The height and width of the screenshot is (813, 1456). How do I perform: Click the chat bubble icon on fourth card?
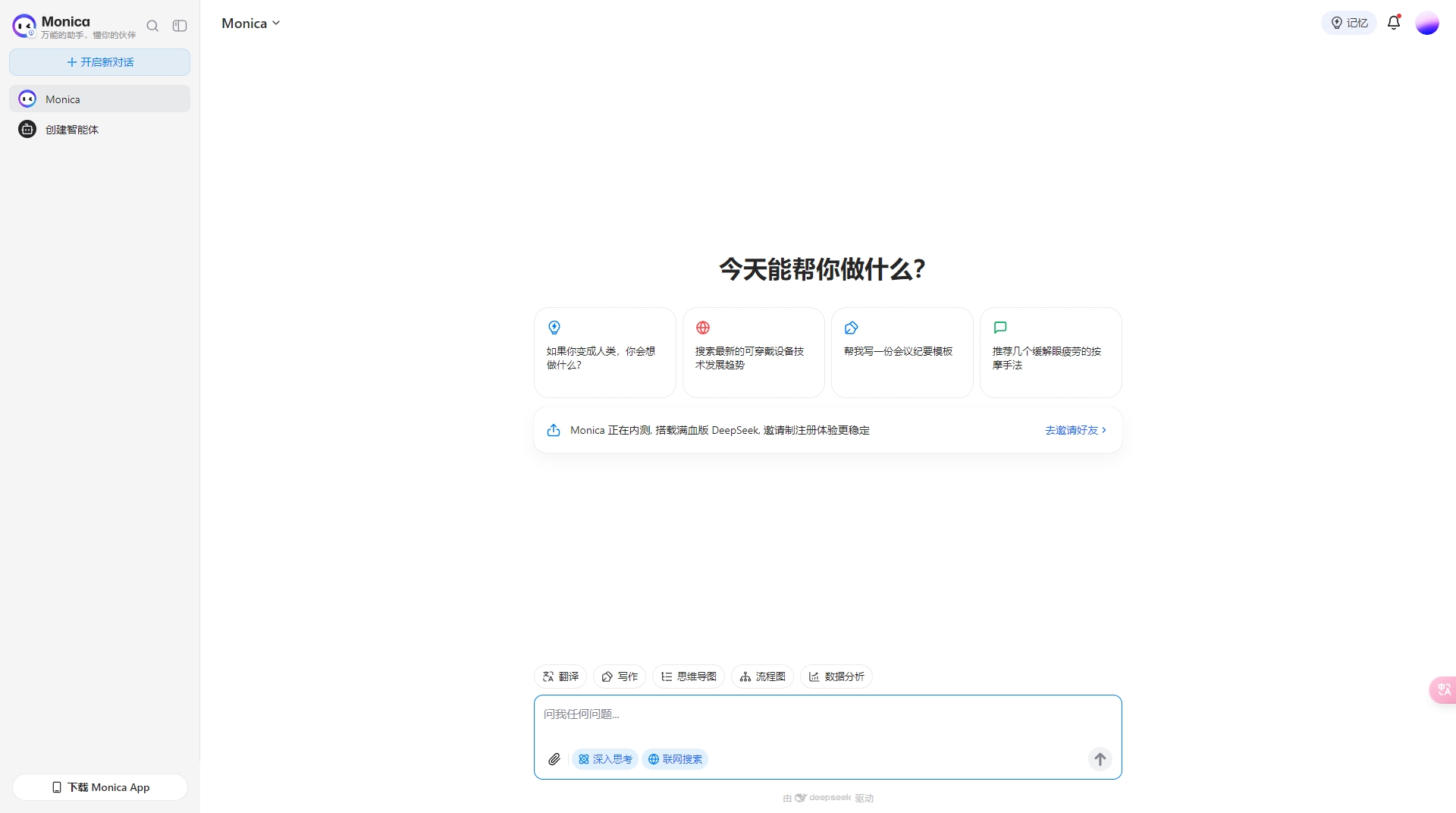click(x=1000, y=328)
